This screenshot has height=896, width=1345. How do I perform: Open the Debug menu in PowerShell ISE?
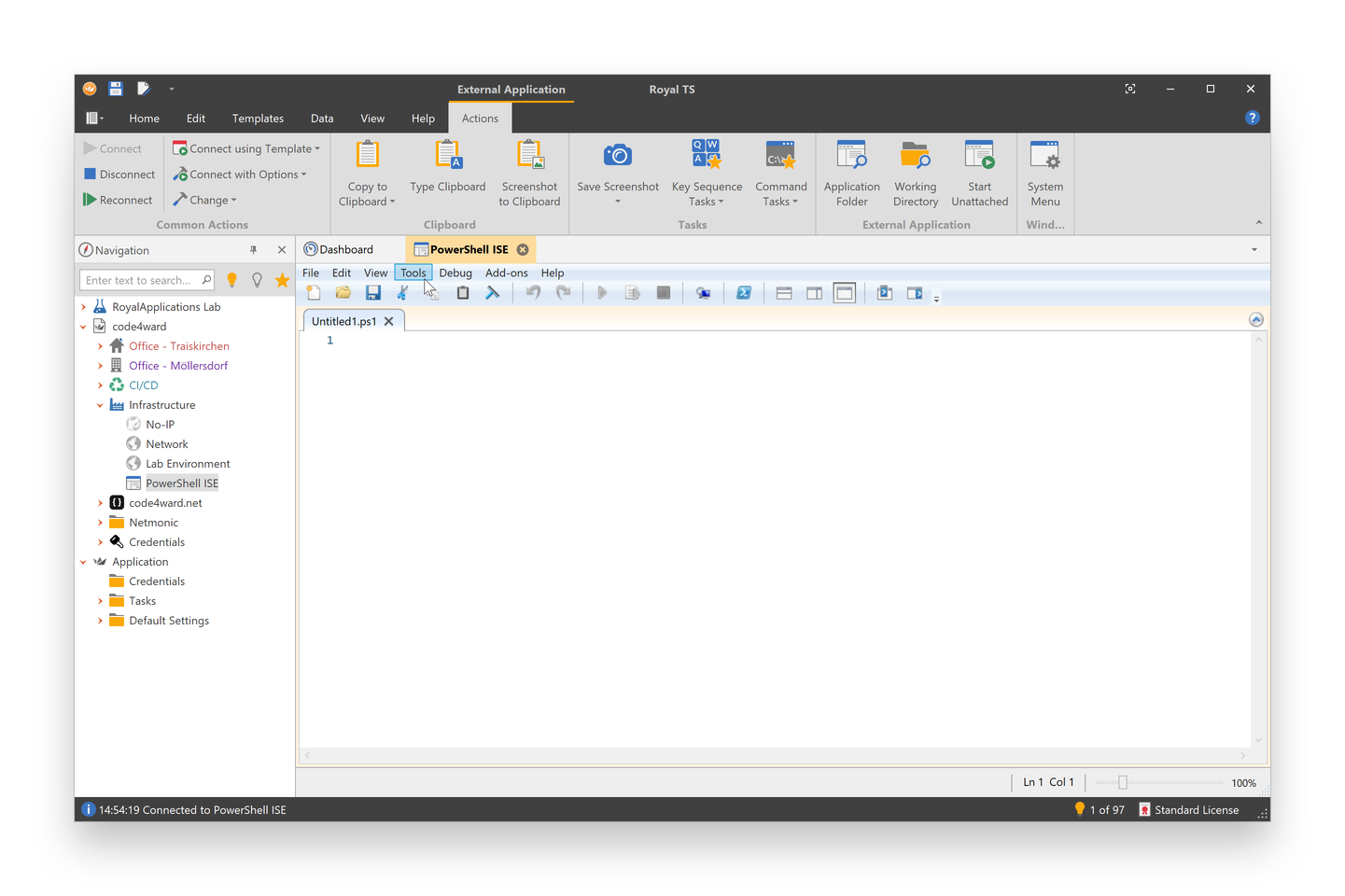point(455,273)
